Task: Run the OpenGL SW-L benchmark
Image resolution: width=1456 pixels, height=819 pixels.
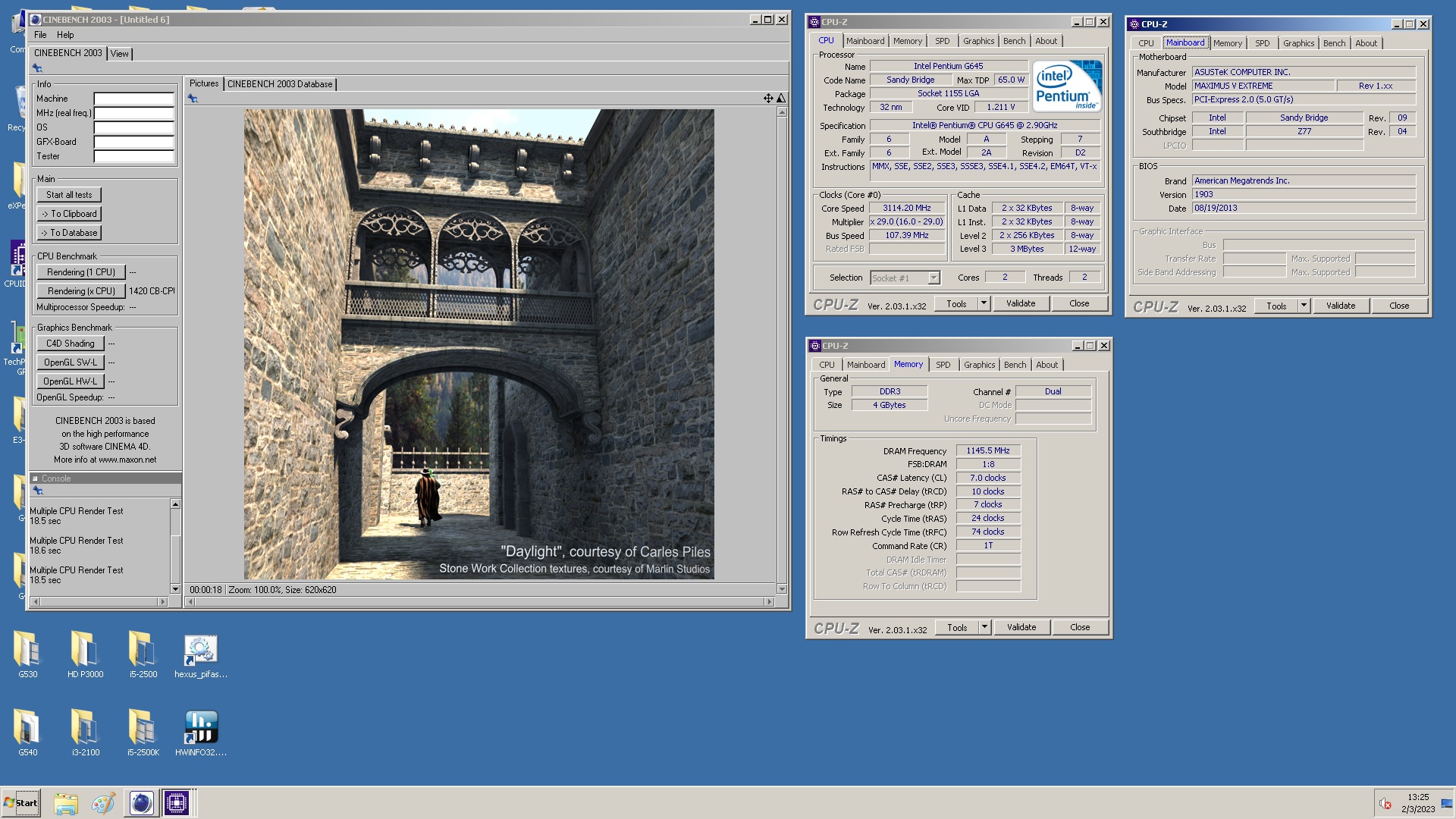Action: tap(71, 362)
